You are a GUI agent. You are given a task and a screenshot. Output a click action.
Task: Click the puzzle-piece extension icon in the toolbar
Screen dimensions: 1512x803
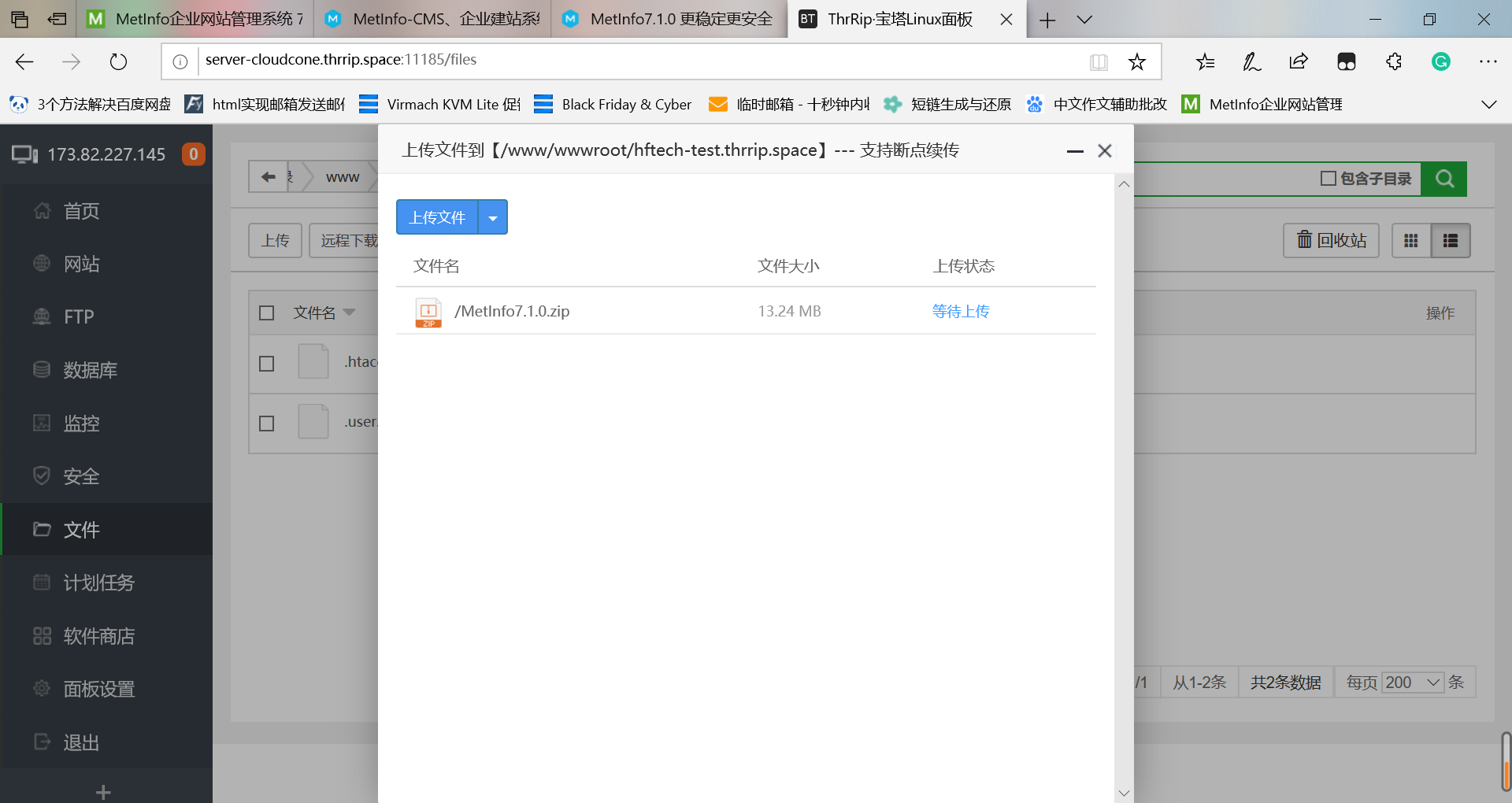1394,61
